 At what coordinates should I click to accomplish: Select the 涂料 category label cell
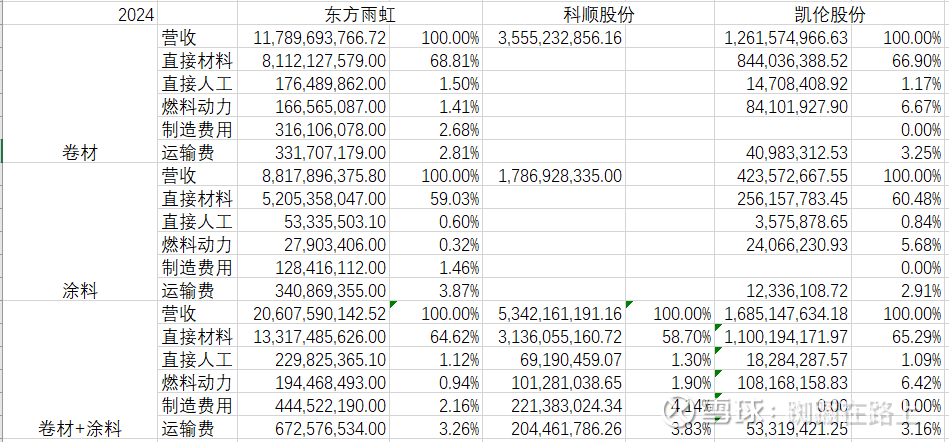79,291
